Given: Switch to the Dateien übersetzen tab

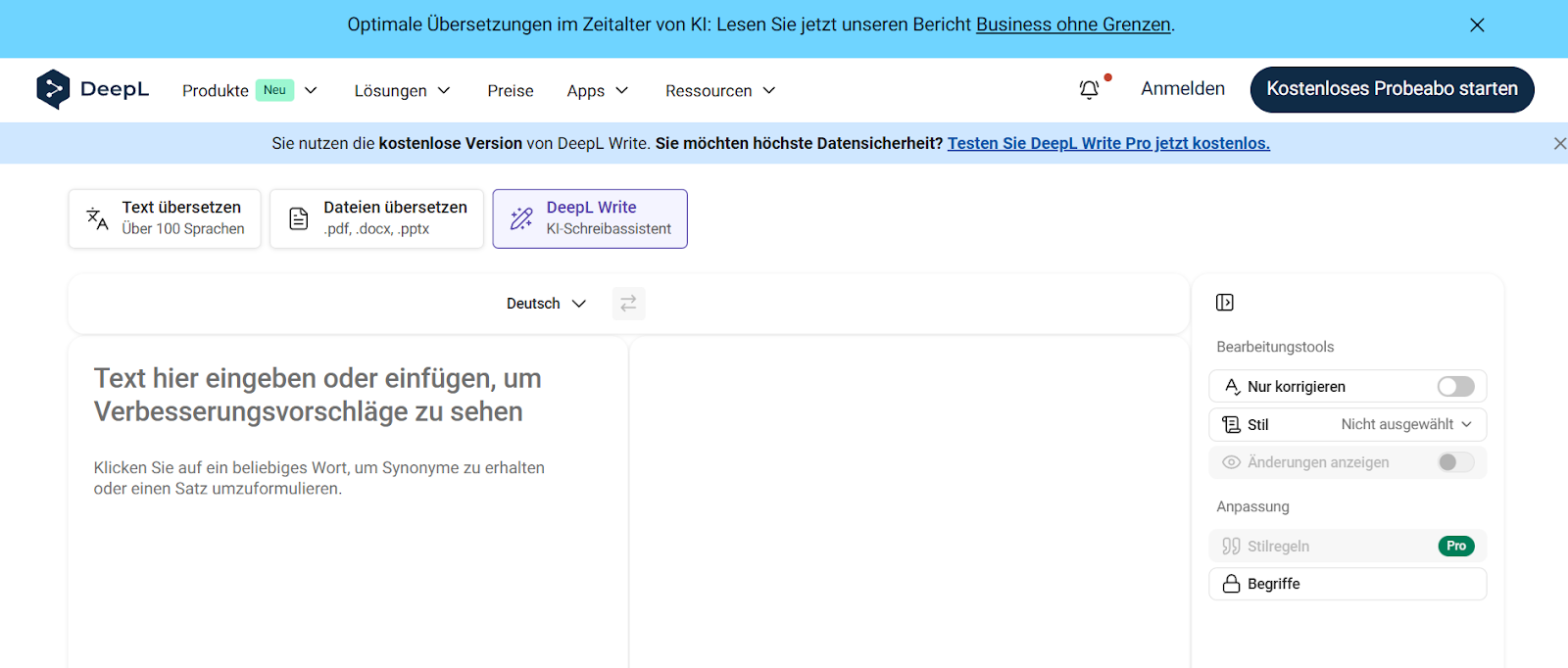Looking at the screenshot, I should coord(376,218).
